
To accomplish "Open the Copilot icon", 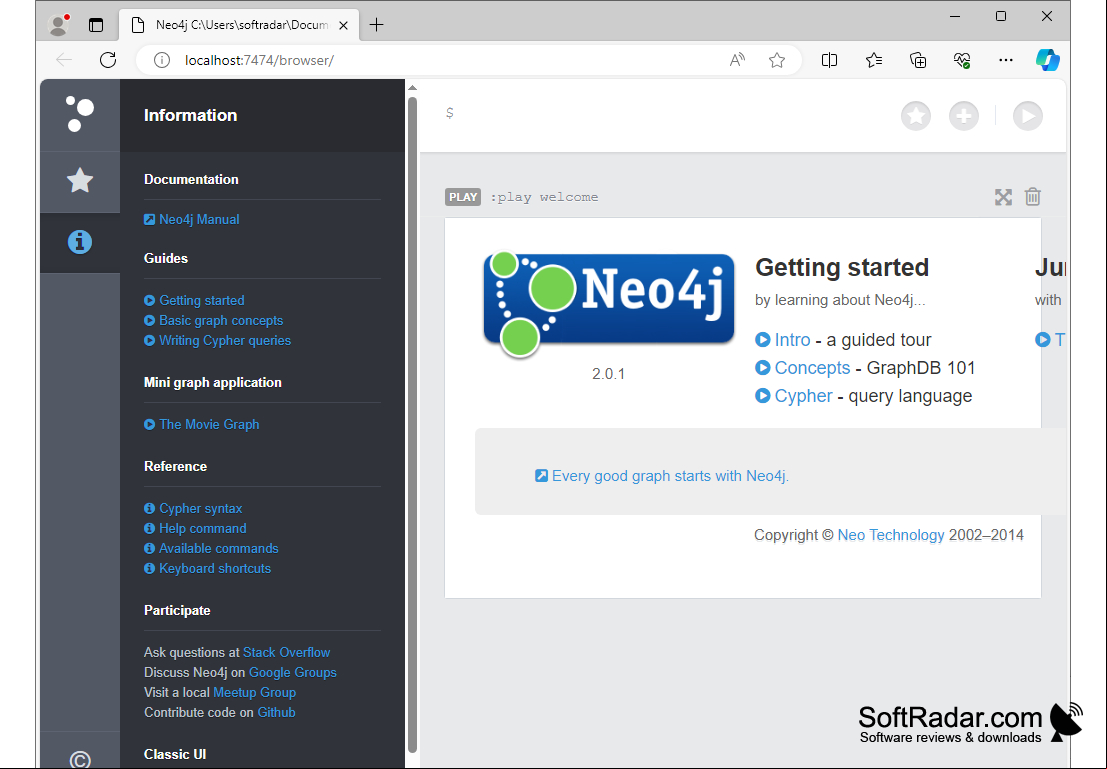I will click(x=1048, y=60).
